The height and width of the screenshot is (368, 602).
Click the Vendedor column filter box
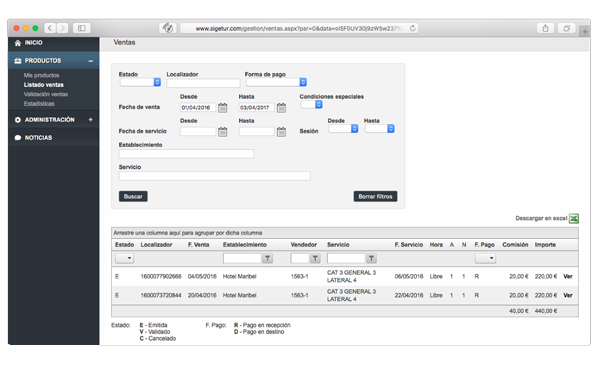(300, 259)
